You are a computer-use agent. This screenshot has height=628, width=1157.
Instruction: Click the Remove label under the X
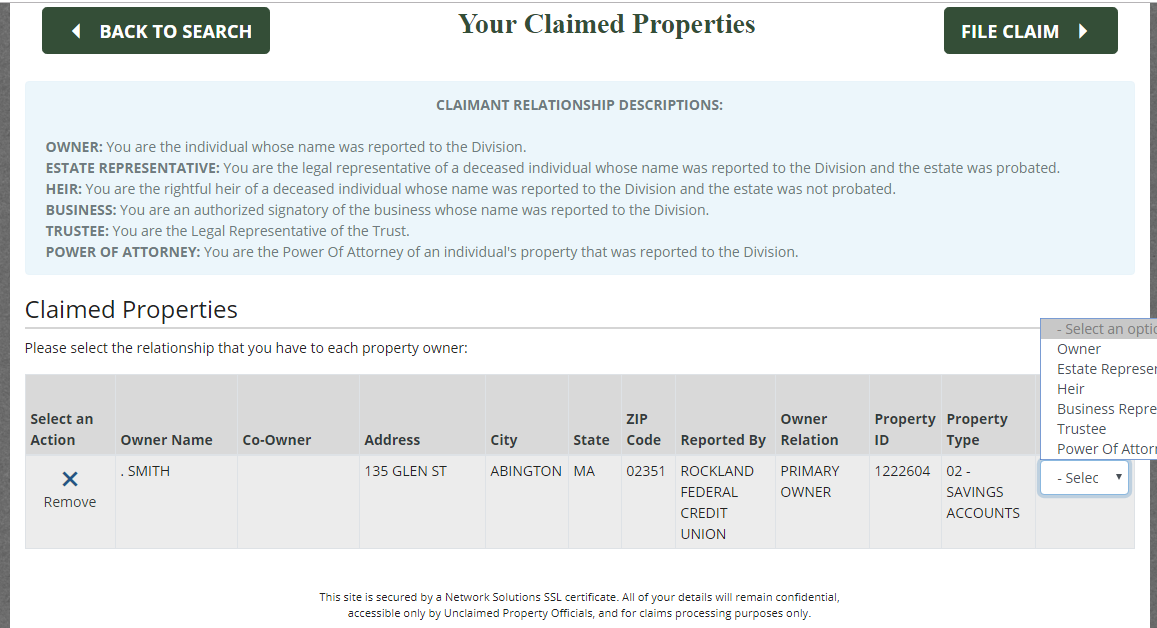coord(70,502)
